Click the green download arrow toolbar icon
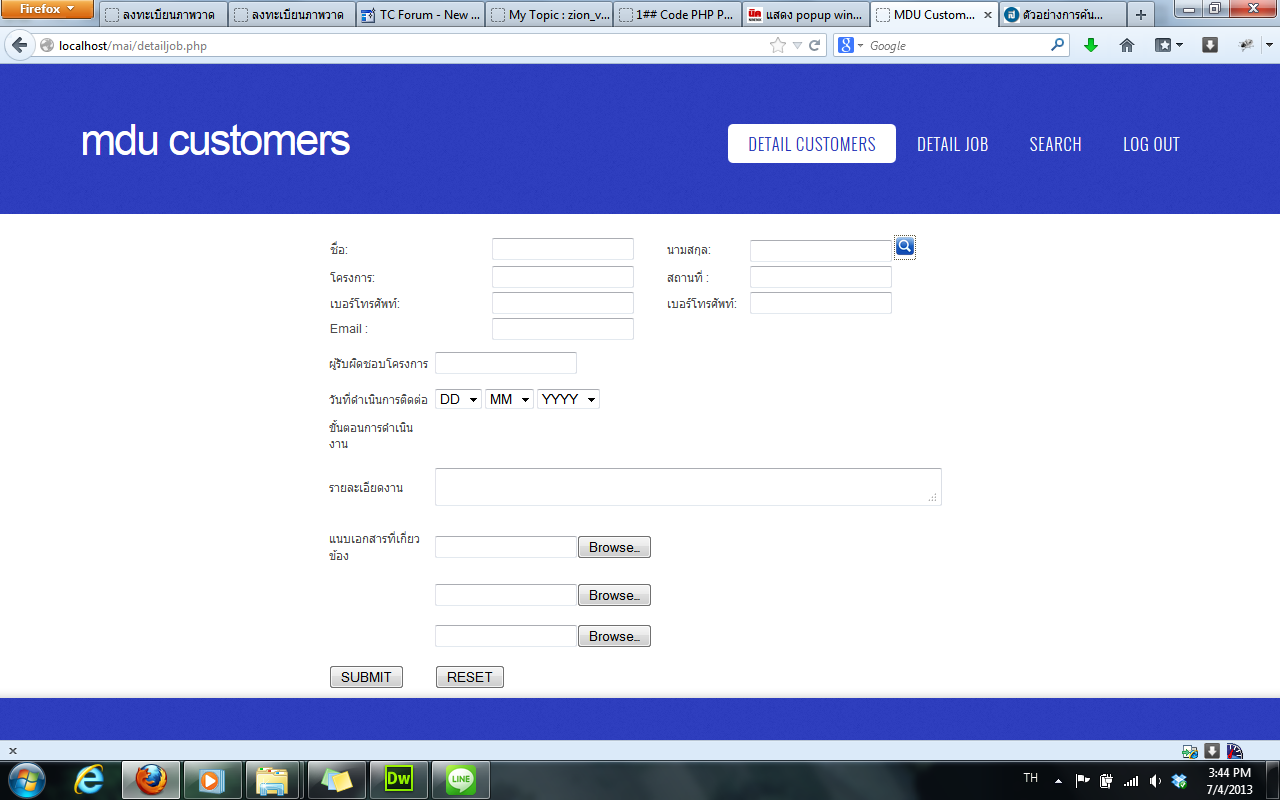 click(1091, 45)
